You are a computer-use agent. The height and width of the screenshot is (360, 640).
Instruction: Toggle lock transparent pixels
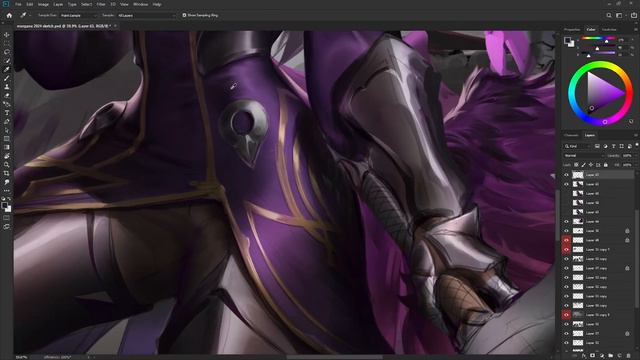tap(576, 165)
